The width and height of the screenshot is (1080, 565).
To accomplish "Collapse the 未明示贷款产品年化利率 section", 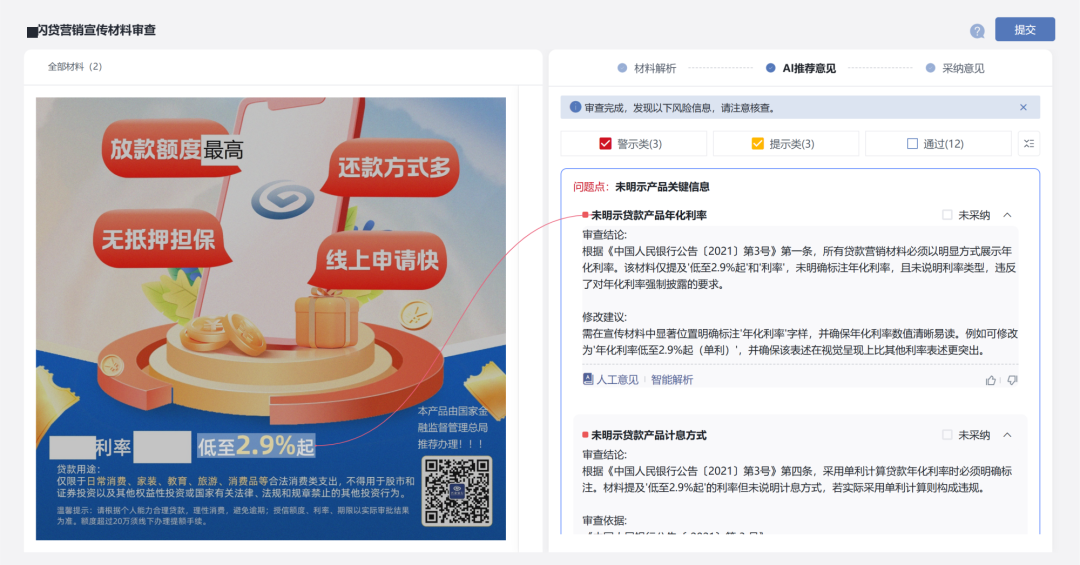I will pyautogui.click(x=1007, y=215).
